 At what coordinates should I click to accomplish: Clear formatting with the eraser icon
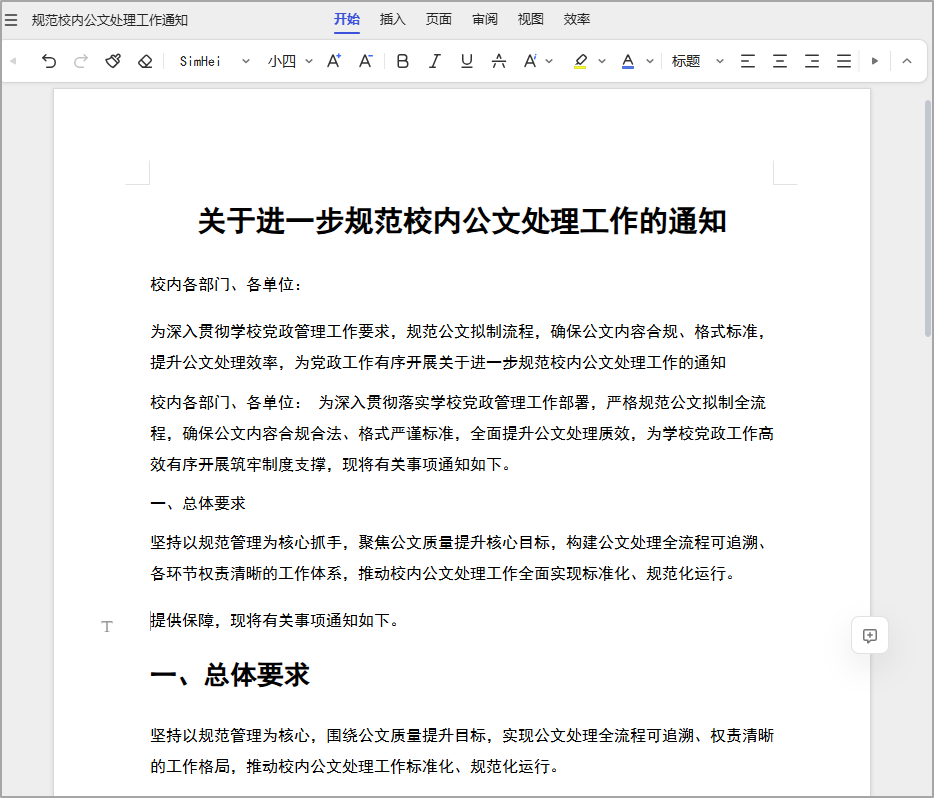(x=144, y=61)
